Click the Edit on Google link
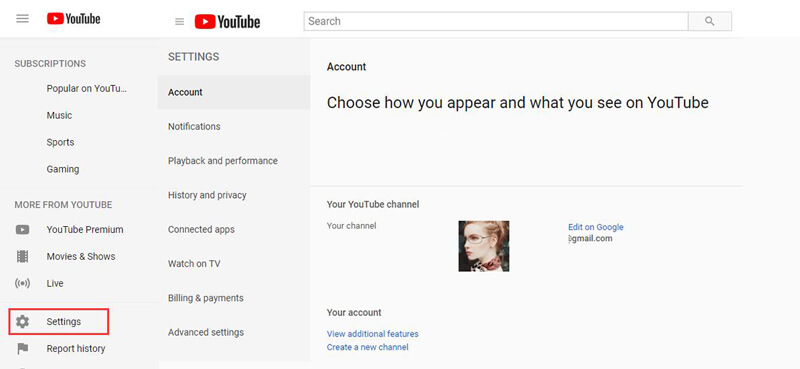800x369 pixels. click(x=595, y=227)
